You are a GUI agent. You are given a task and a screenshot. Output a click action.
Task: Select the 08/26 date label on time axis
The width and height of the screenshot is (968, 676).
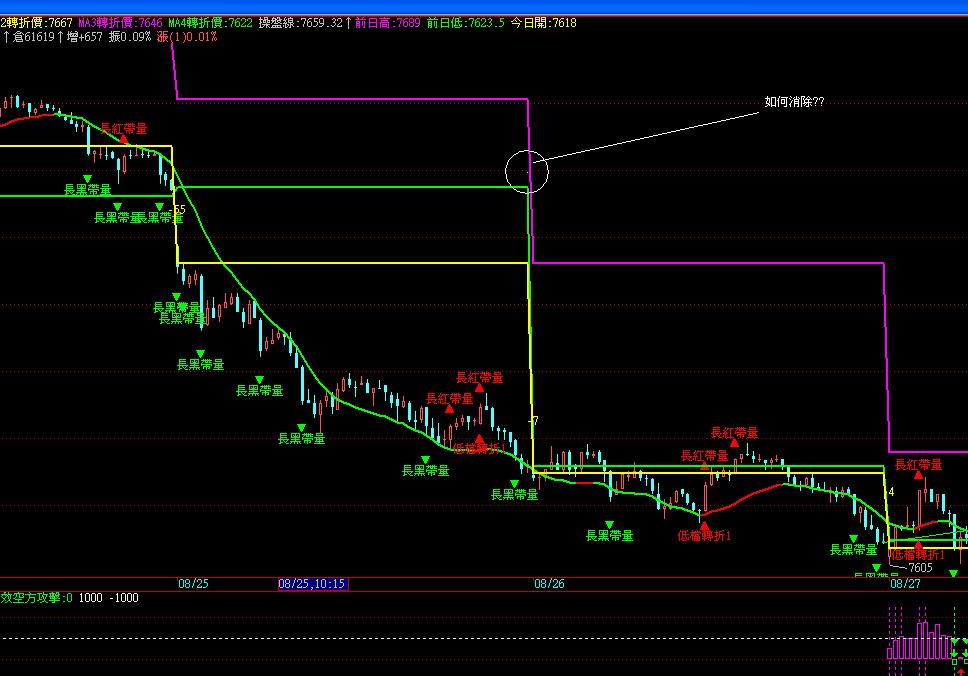(549, 583)
